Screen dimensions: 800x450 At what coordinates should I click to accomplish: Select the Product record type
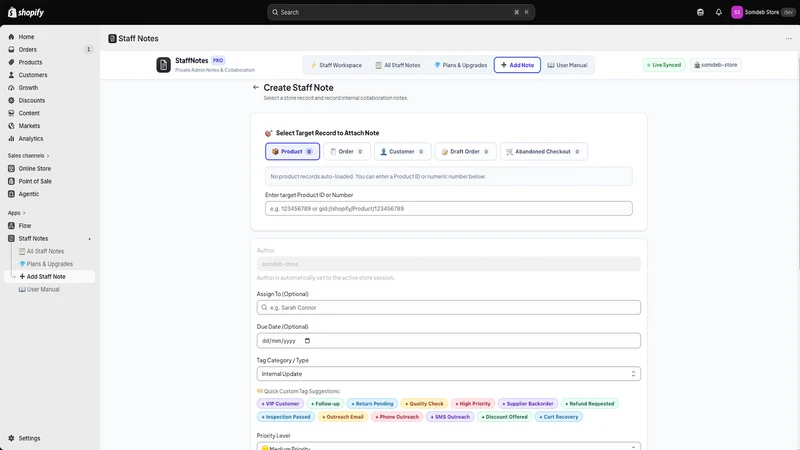(x=292, y=152)
